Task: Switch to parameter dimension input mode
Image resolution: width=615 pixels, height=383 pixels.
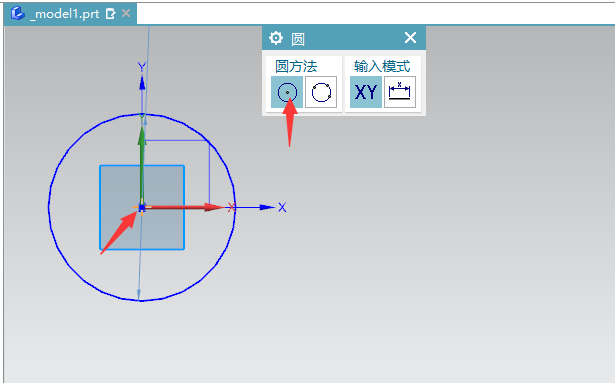Action: point(400,92)
